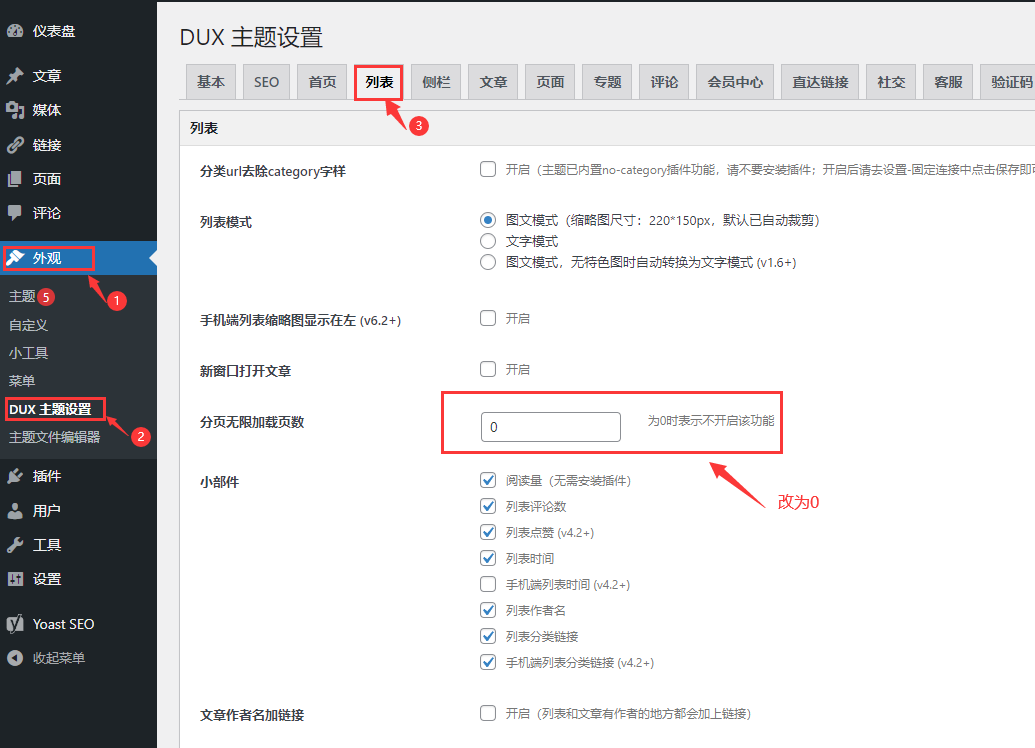Click the Comments bubble icon
This screenshot has height=748, width=1035.
click(x=15, y=213)
